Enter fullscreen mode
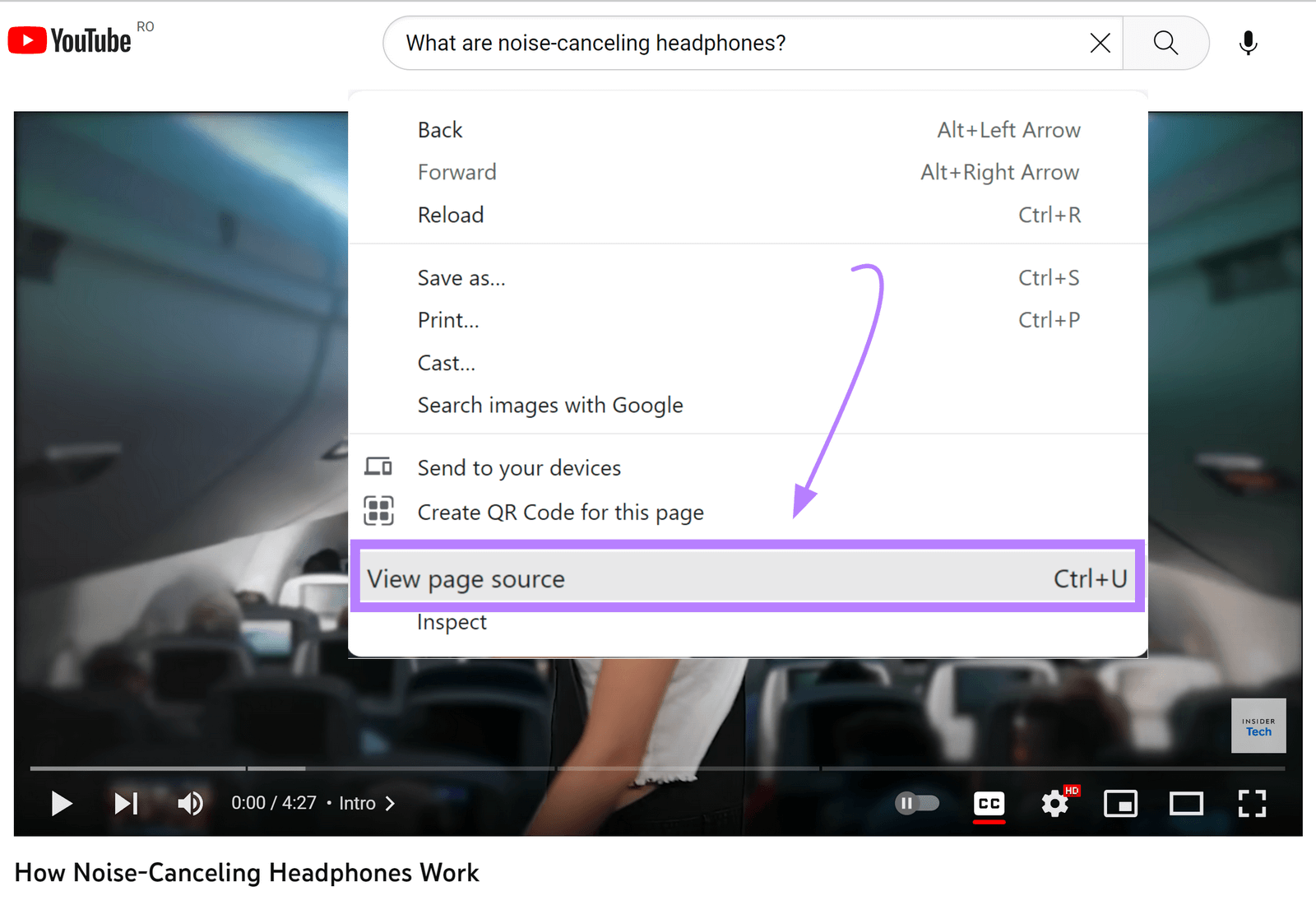Screen dimensions: 1316x905 (x=1251, y=804)
